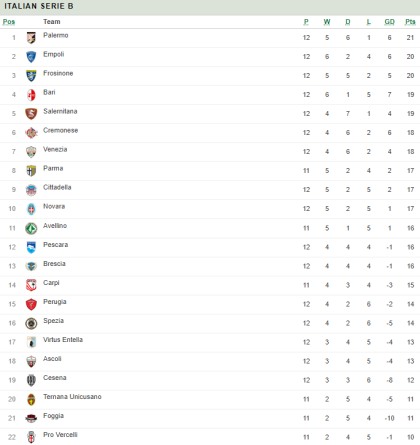
Task: Click the Spezia club crest icon
Action: click(x=31, y=324)
